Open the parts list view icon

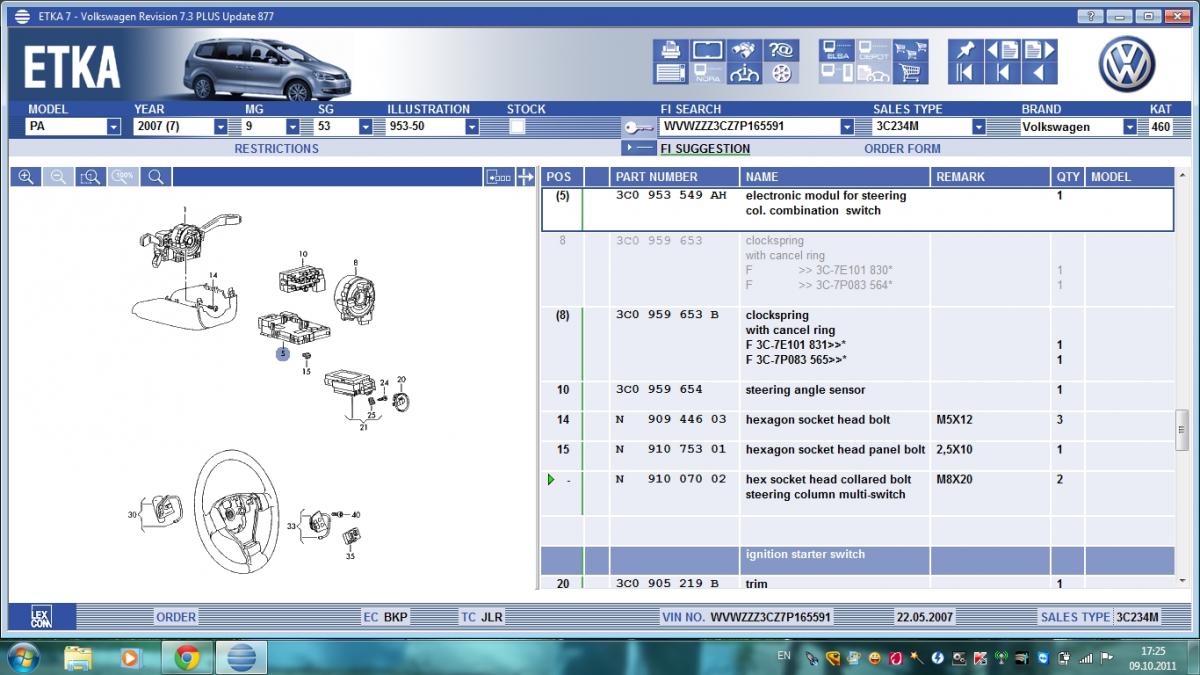(x=670, y=73)
